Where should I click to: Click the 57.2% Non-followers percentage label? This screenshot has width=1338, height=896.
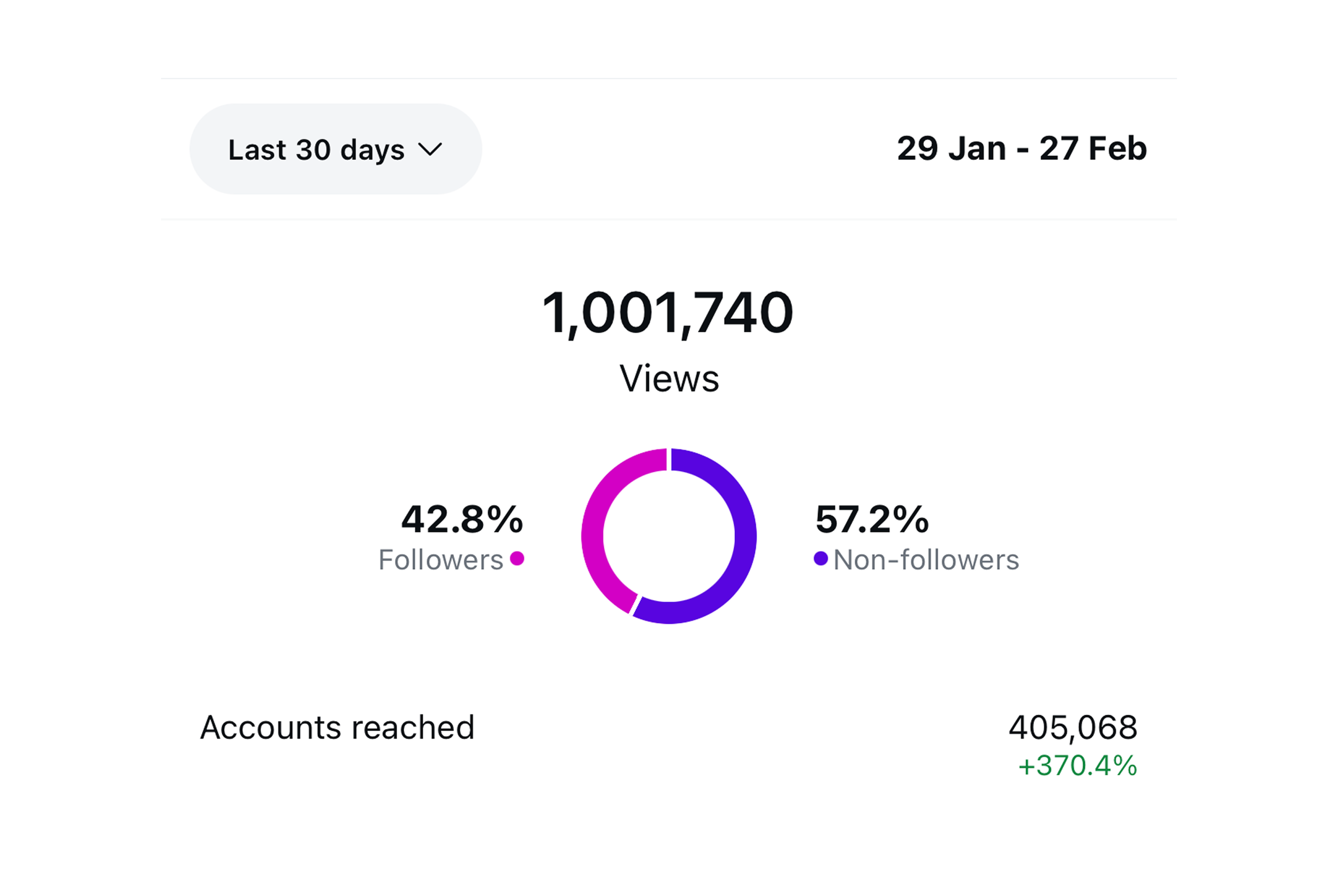873,519
